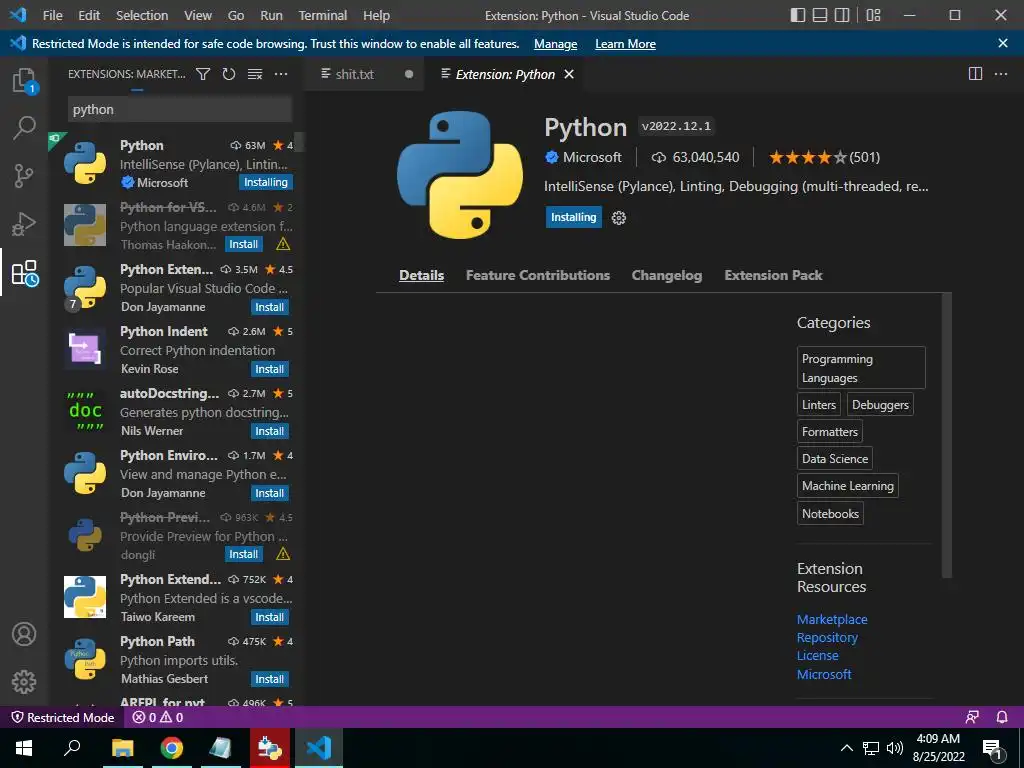Screen dimensions: 1024x768
Task: Toggle the bottom panel layout icon
Action: point(820,15)
